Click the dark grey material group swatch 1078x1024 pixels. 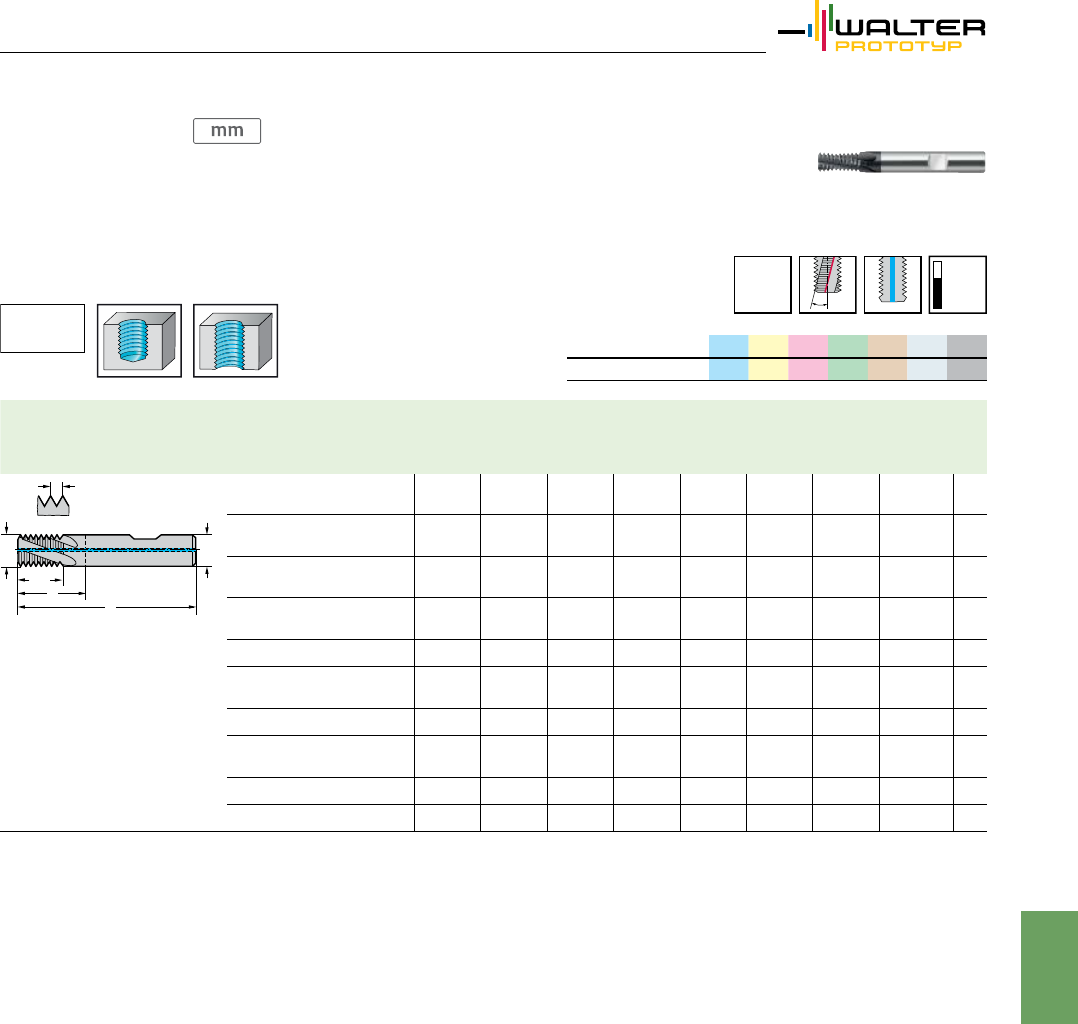tap(967, 358)
